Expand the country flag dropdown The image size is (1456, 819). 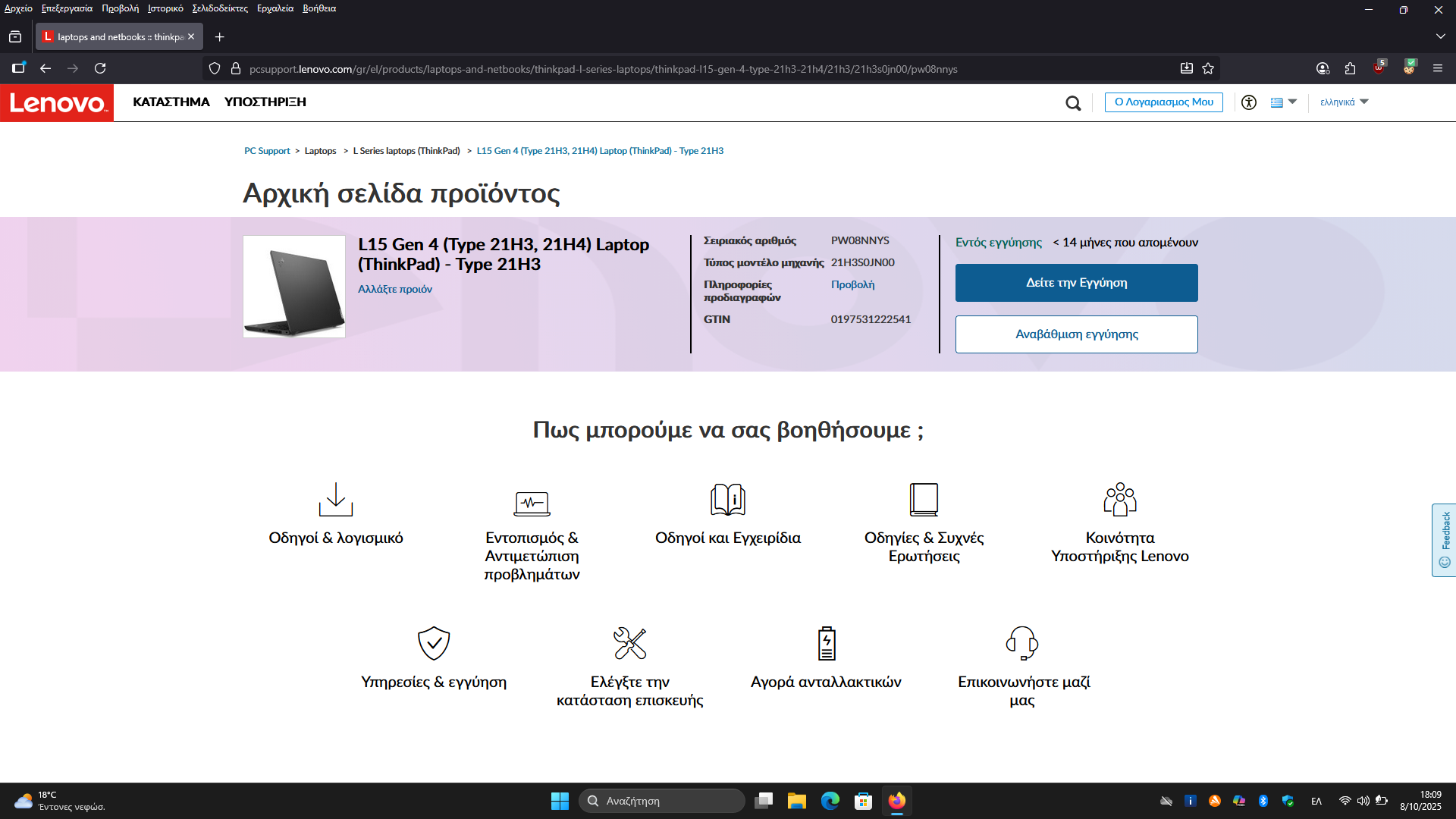[x=1284, y=102]
